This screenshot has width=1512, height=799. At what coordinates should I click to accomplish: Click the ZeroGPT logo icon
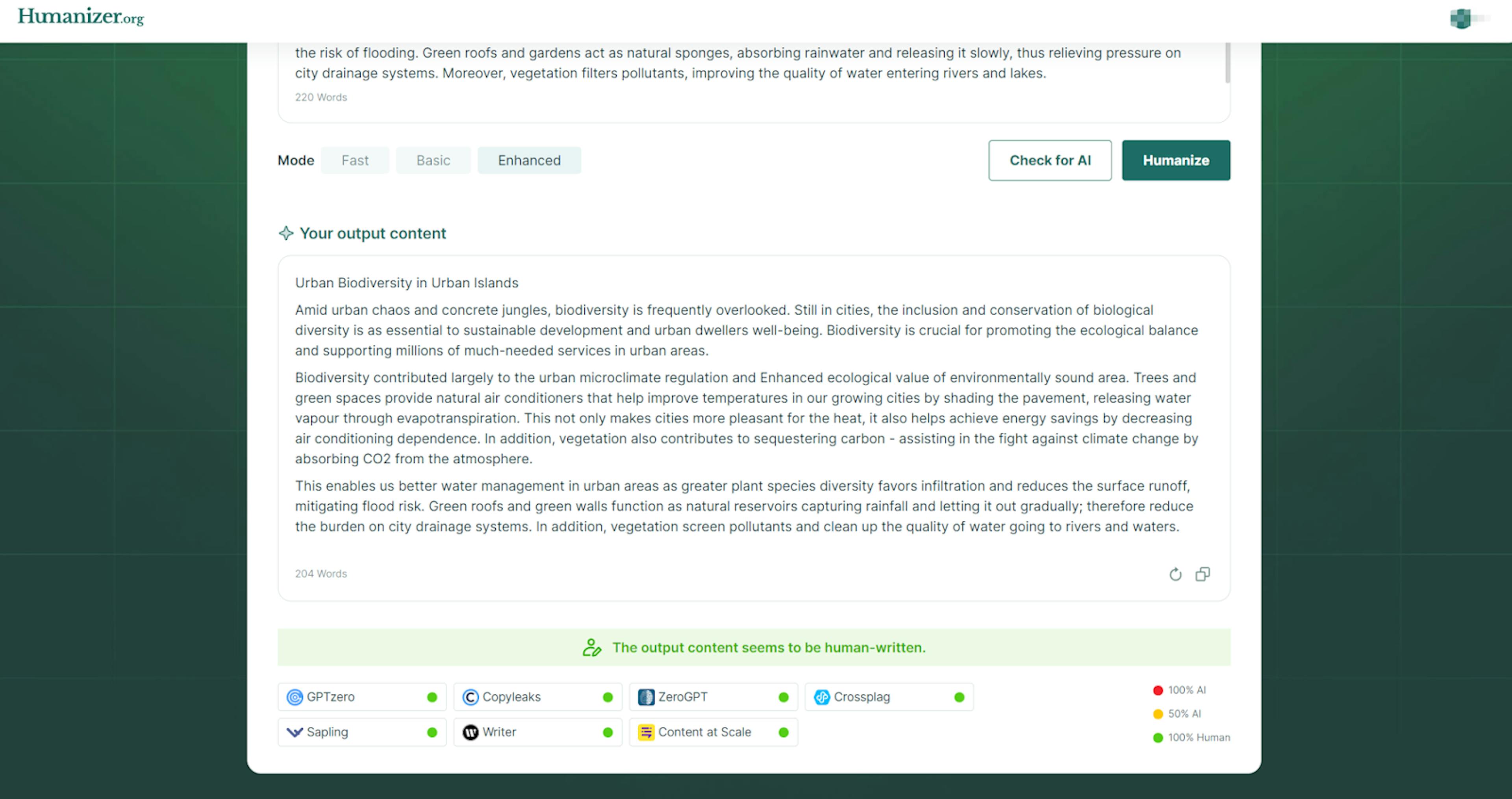646,697
